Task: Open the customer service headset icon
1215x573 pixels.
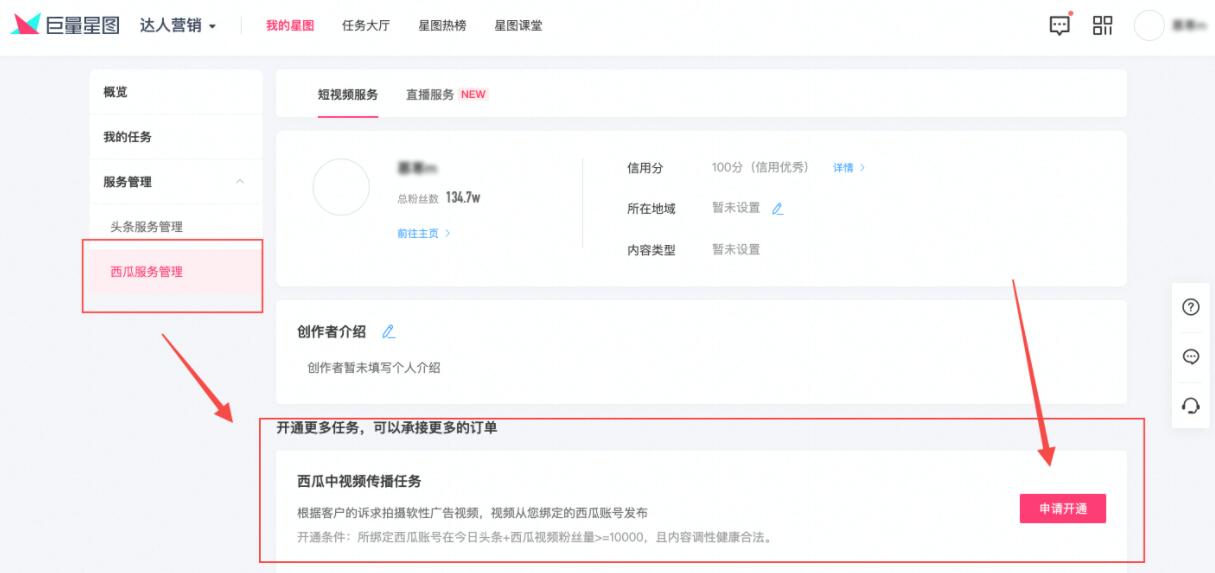Action: 1191,405
